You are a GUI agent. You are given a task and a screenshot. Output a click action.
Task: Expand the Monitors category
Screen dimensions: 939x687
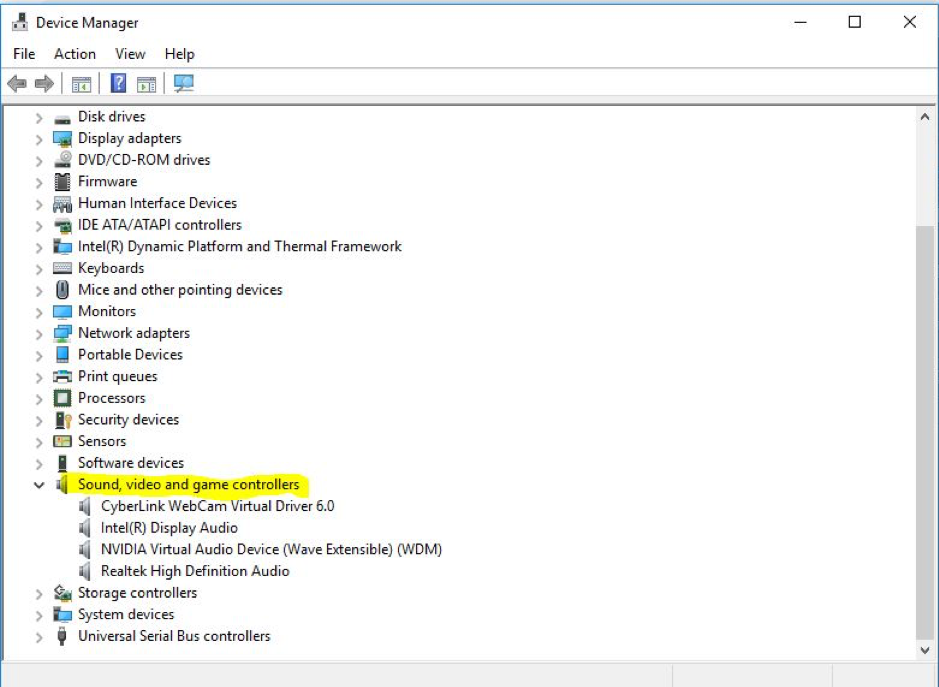coord(39,312)
